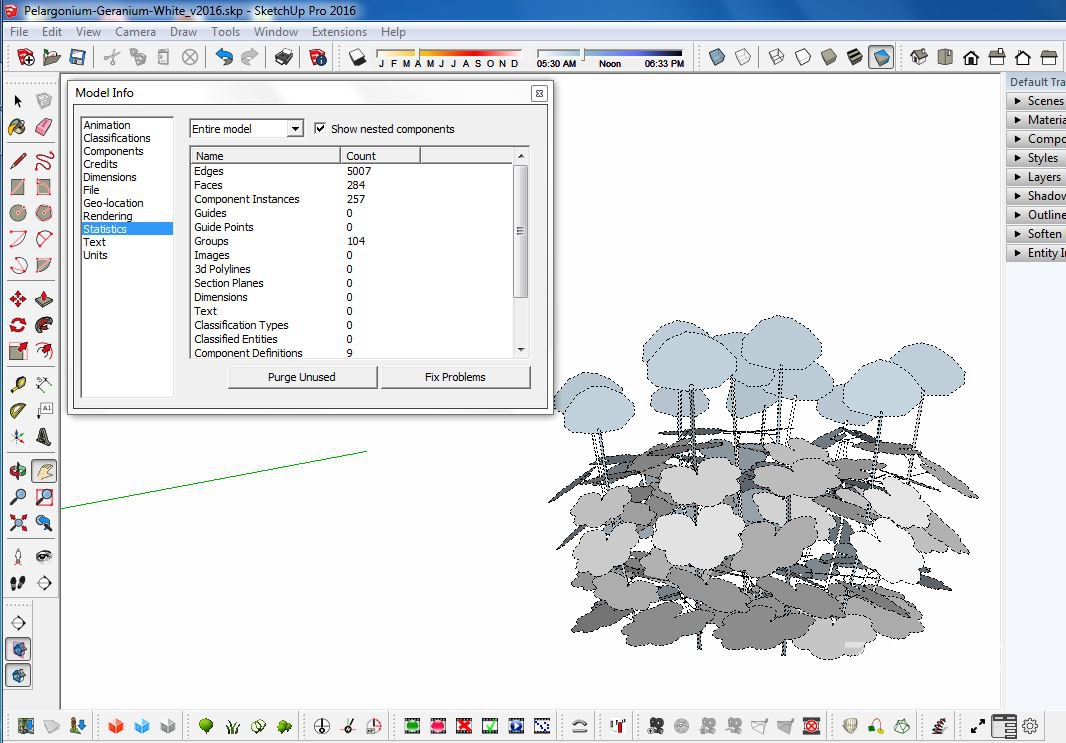Image resolution: width=1066 pixels, height=743 pixels.
Task: Select the Eraser tool
Action: (43, 127)
